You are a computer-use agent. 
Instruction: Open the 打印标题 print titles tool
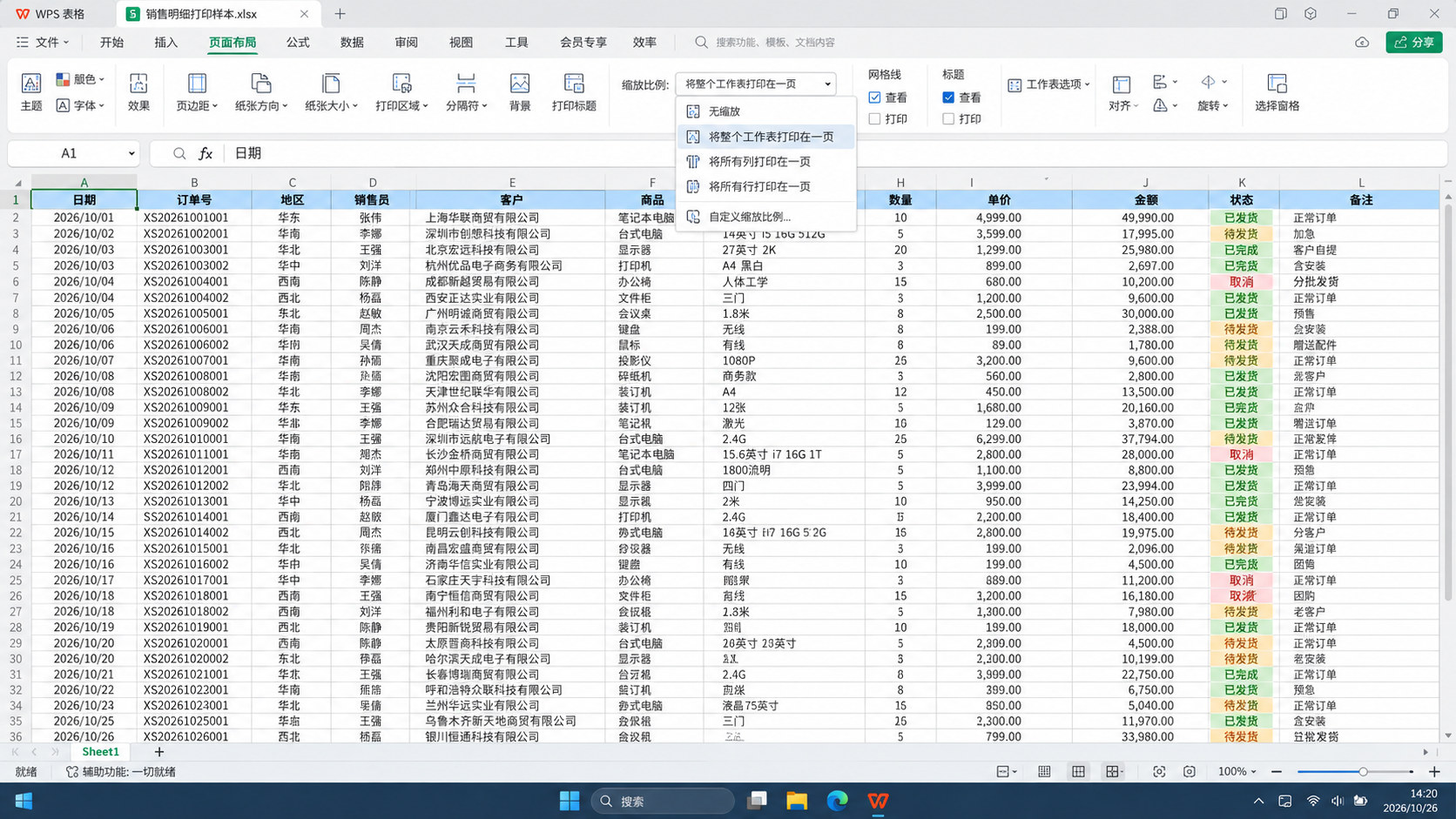pos(574,91)
